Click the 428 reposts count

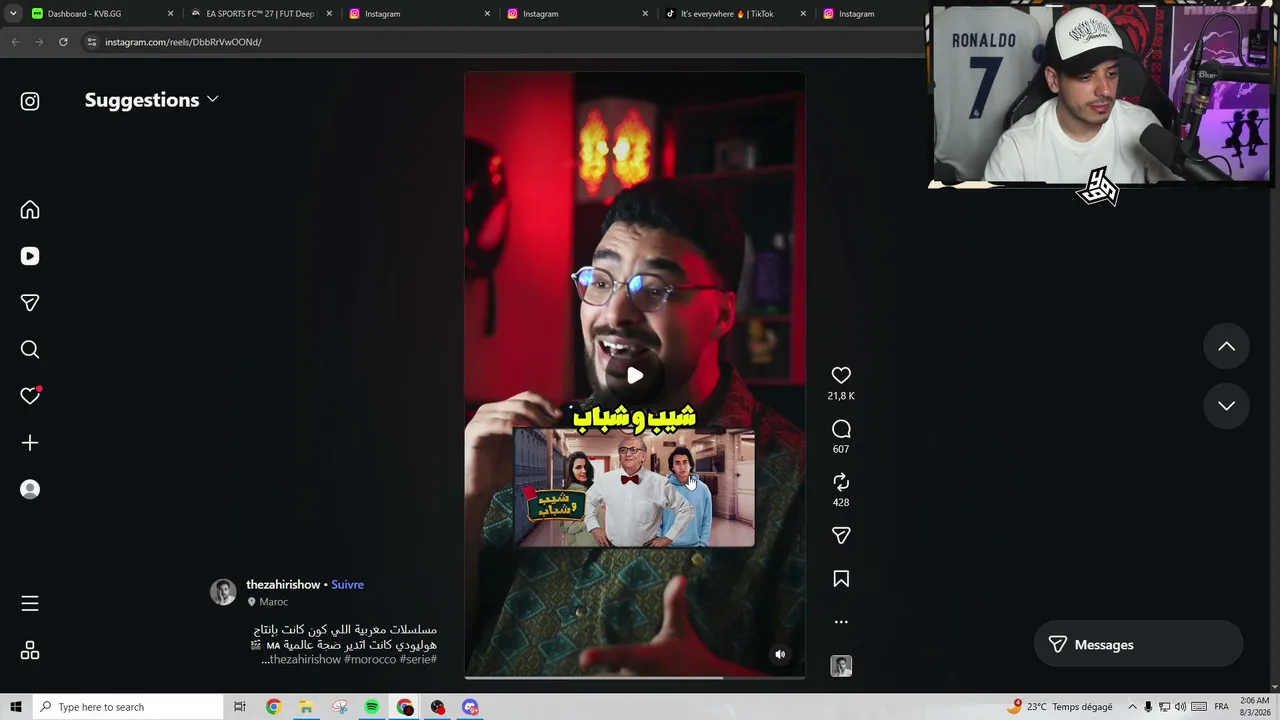841,503
